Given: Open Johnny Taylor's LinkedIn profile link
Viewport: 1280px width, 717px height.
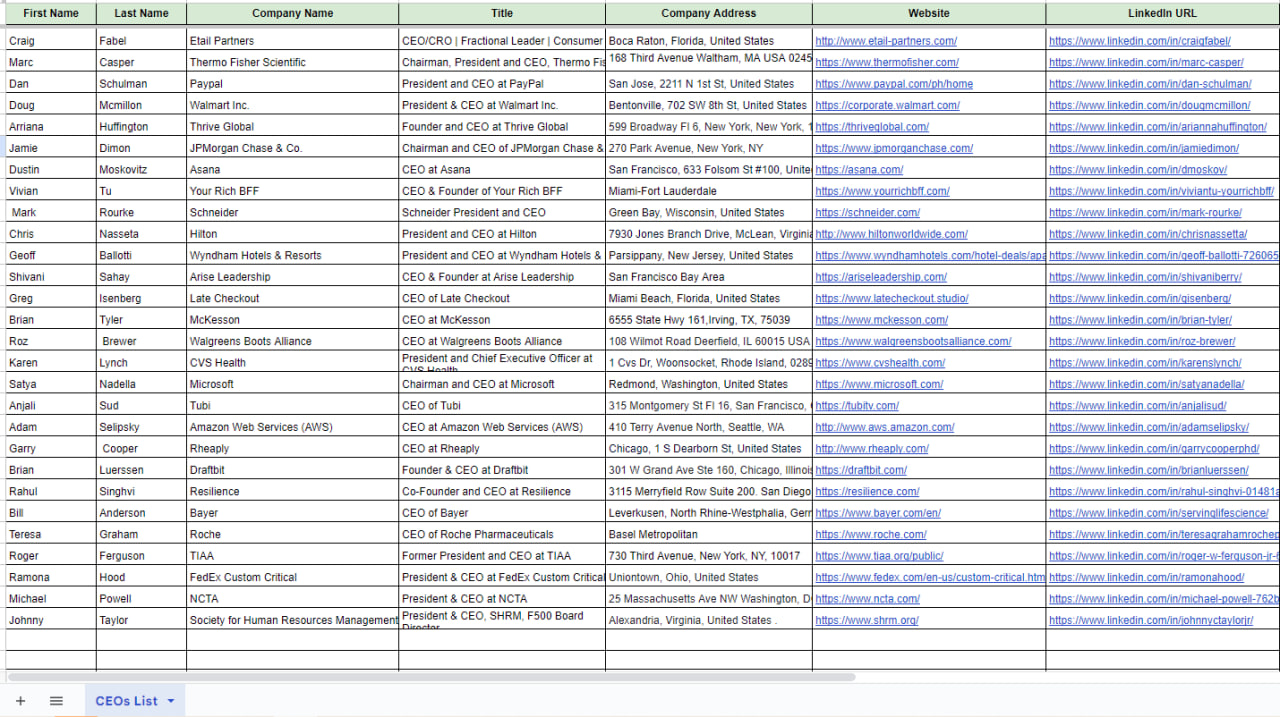Looking at the screenshot, I should [x=1151, y=621].
